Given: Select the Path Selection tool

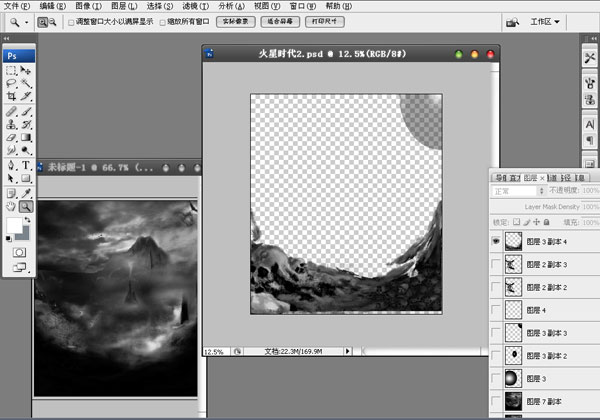Looking at the screenshot, I should (11, 178).
